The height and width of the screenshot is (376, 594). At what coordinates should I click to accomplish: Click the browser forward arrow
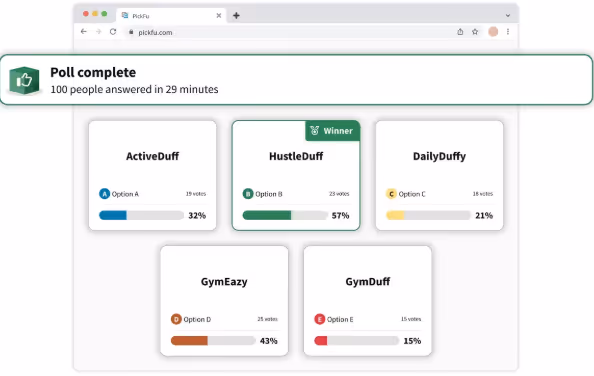[98, 32]
